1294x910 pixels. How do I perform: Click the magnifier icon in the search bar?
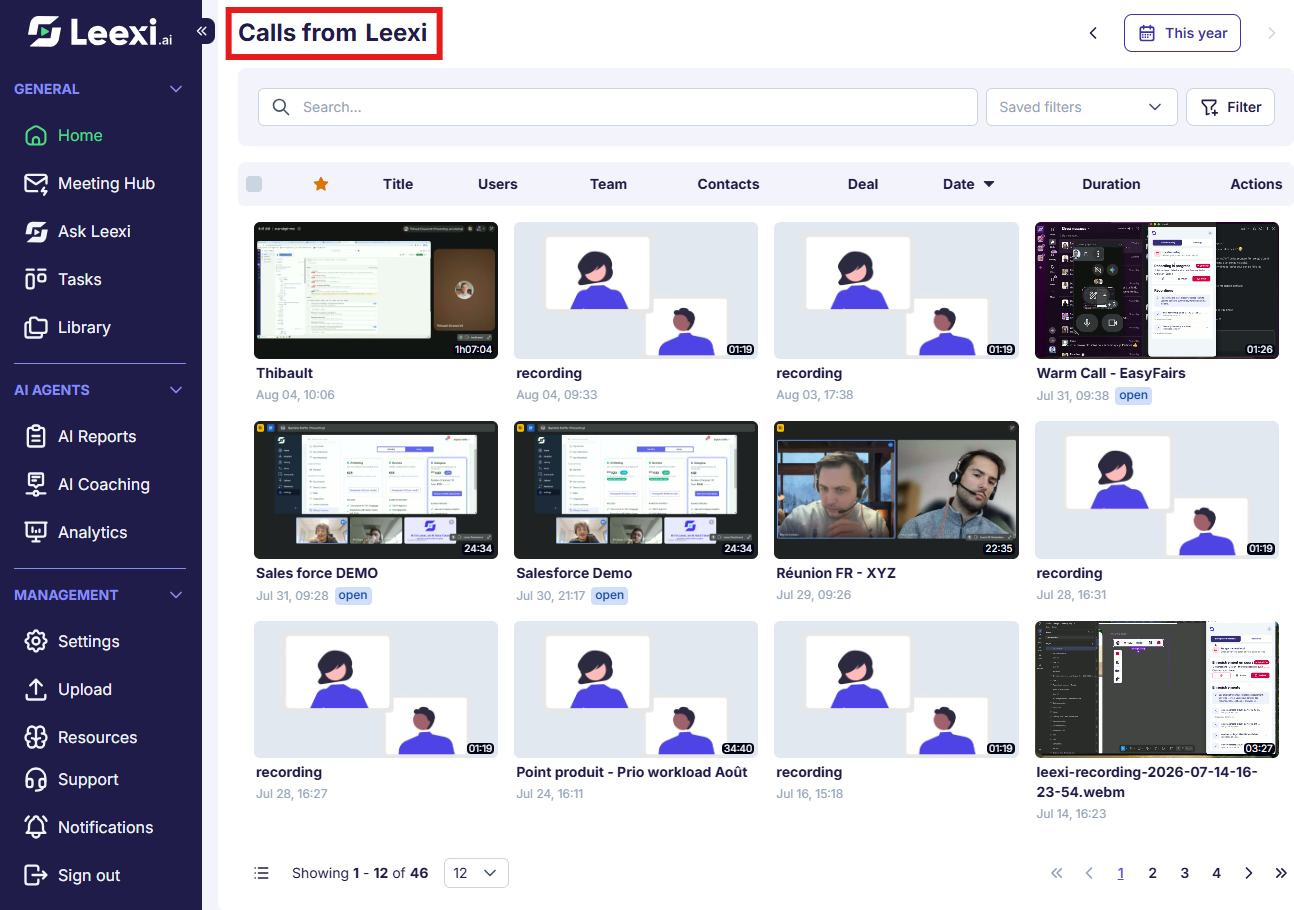click(281, 107)
